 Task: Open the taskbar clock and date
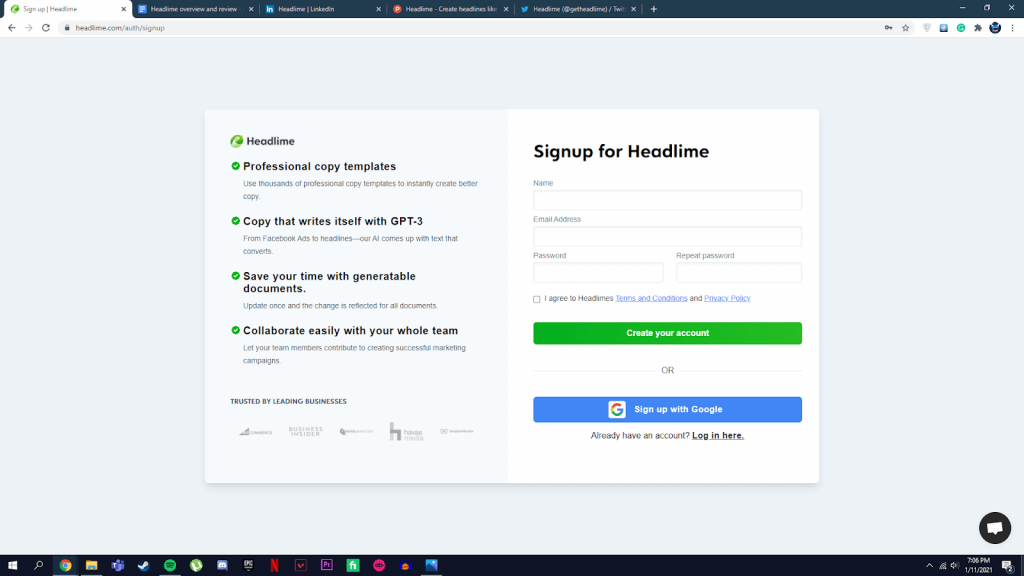(x=978, y=566)
